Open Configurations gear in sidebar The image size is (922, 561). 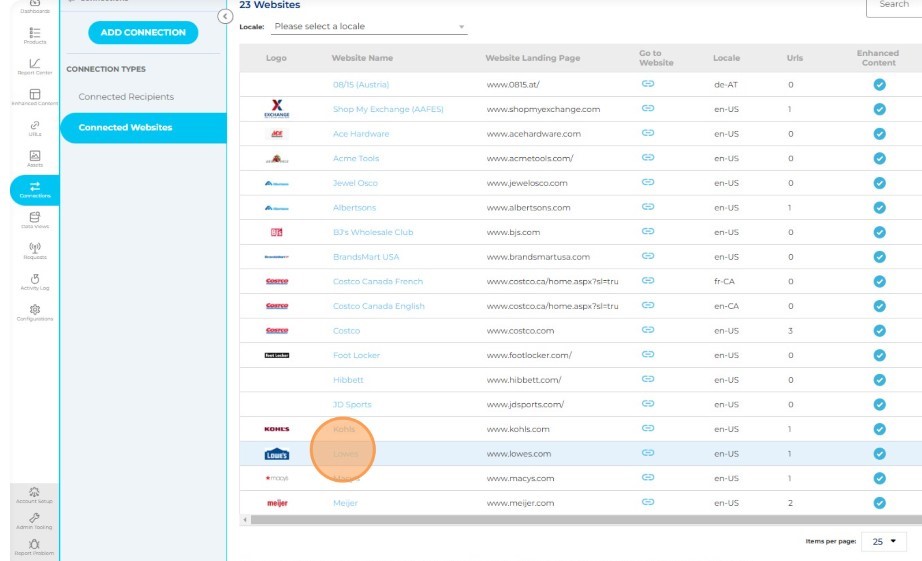pyautogui.click(x=35, y=313)
